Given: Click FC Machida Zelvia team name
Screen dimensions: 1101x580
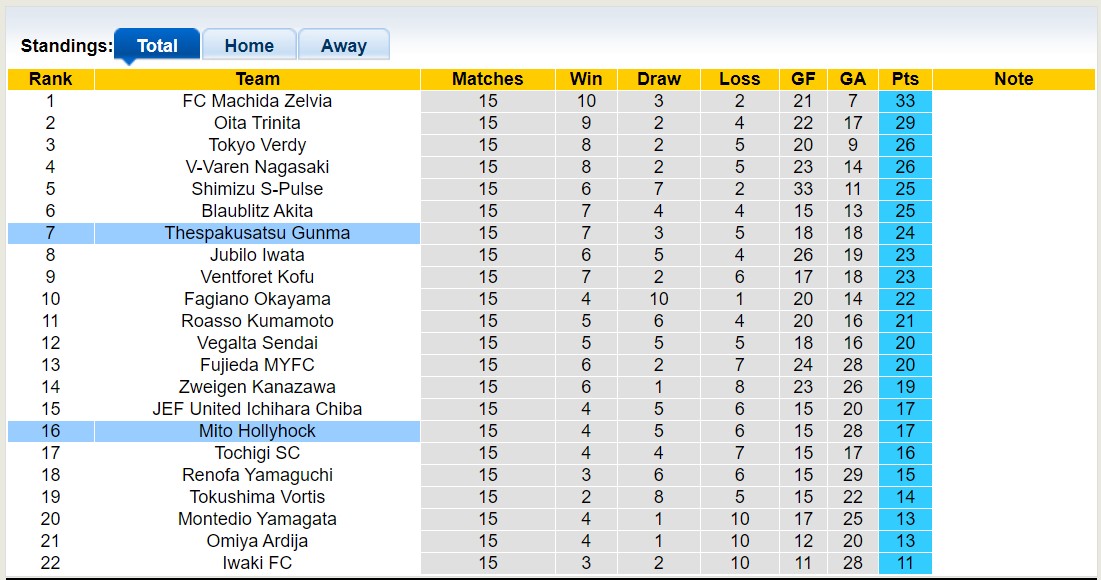Looking at the screenshot, I should (x=257, y=101).
